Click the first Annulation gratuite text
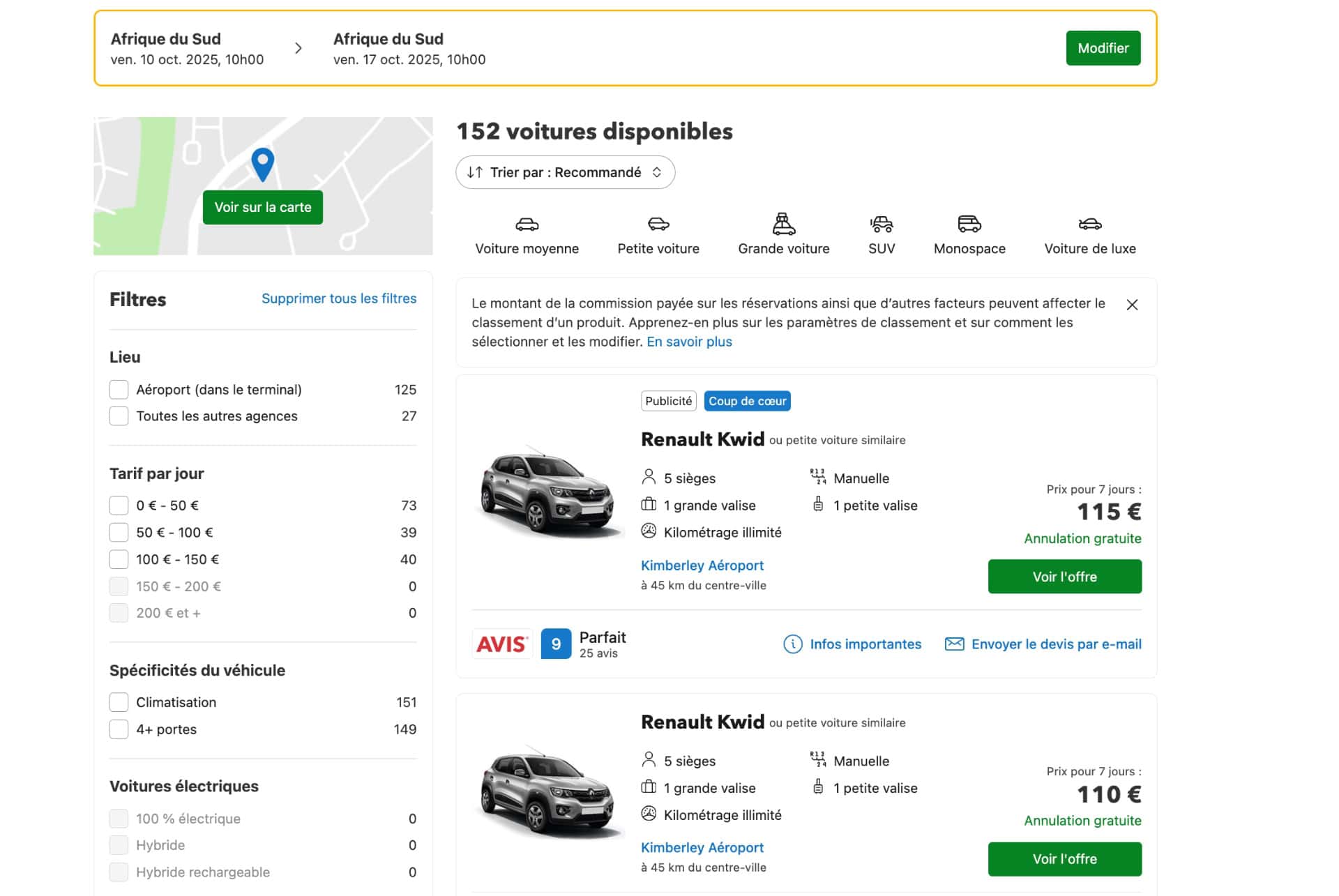 [x=1082, y=538]
